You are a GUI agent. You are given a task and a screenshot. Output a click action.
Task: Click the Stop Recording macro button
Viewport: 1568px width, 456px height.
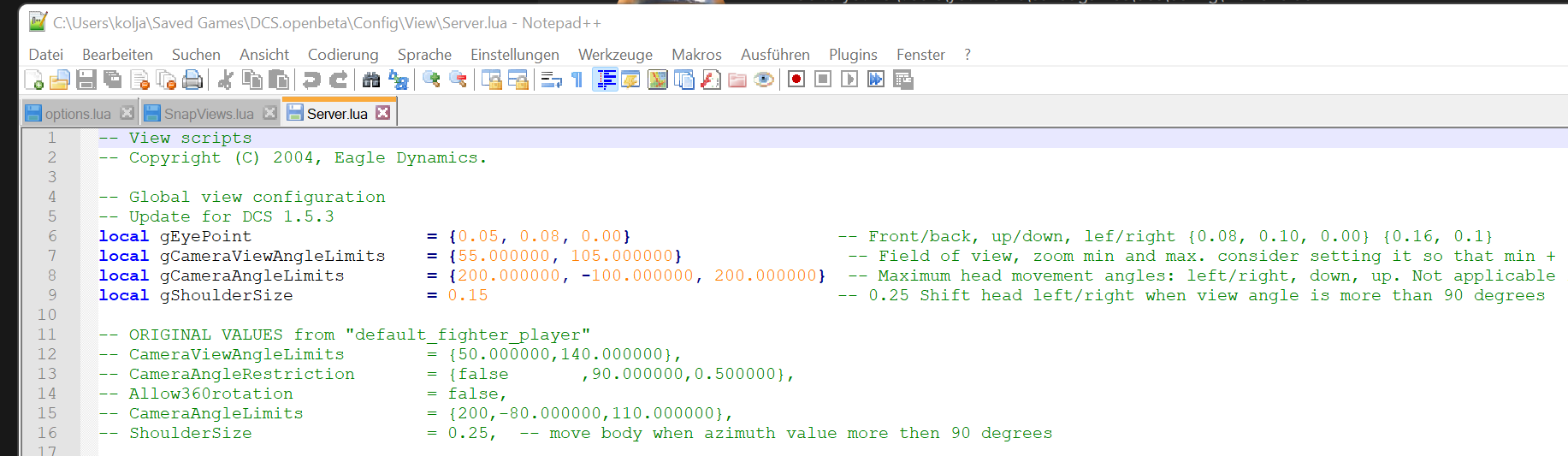(x=823, y=80)
